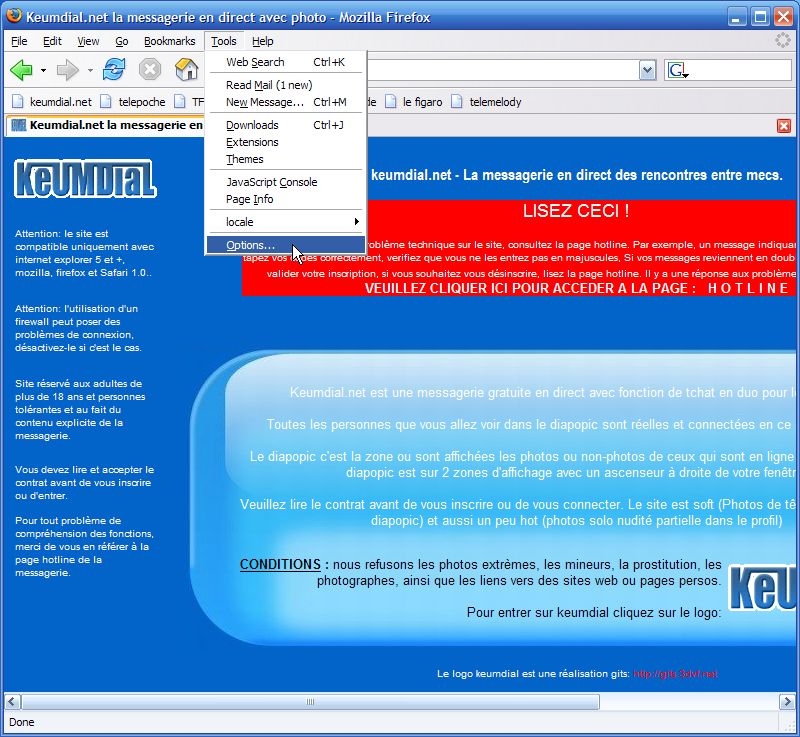The height and width of the screenshot is (737, 800).
Task: Click the LISEZ CECI ! heading
Action: [576, 211]
